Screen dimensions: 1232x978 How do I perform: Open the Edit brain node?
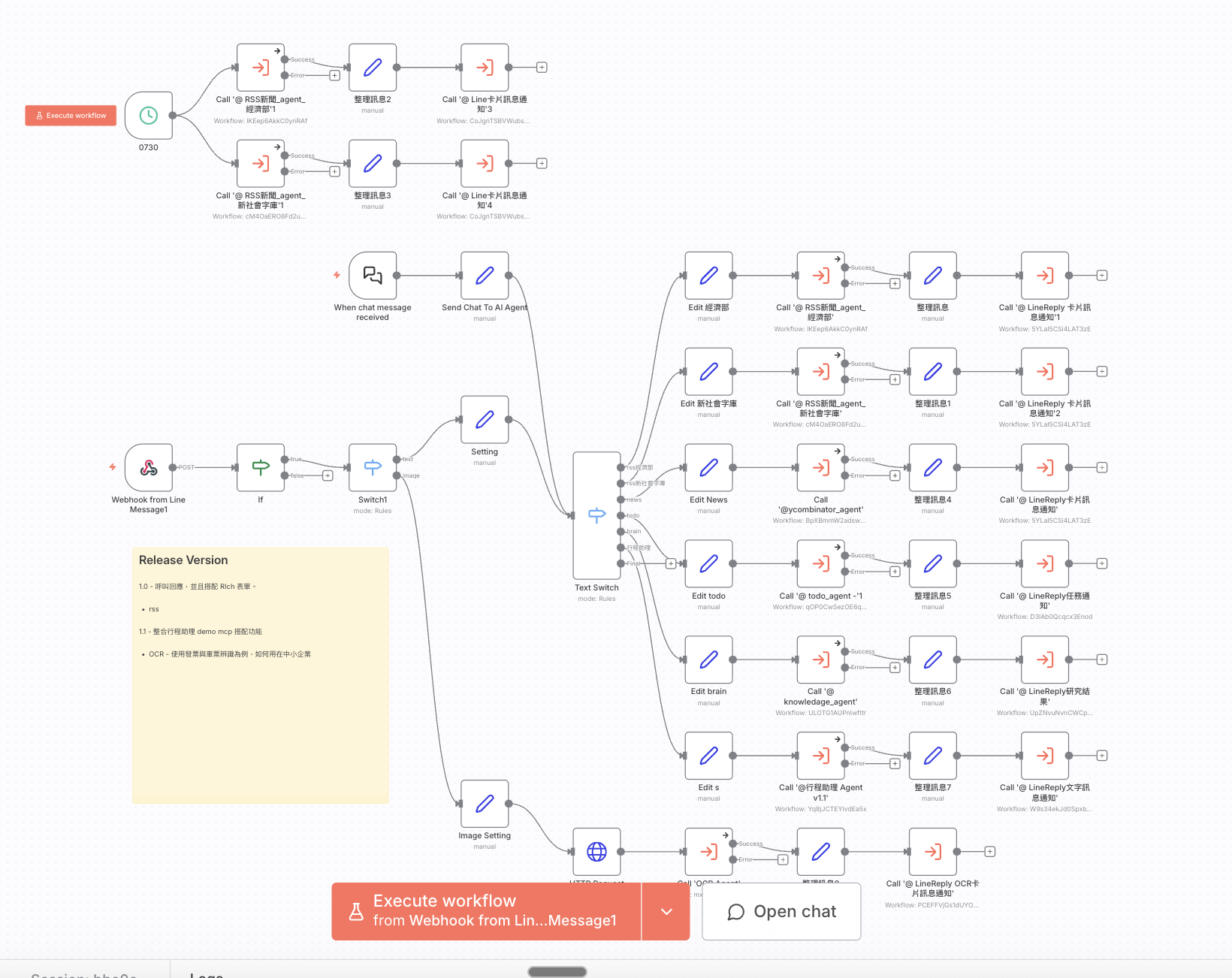708,660
